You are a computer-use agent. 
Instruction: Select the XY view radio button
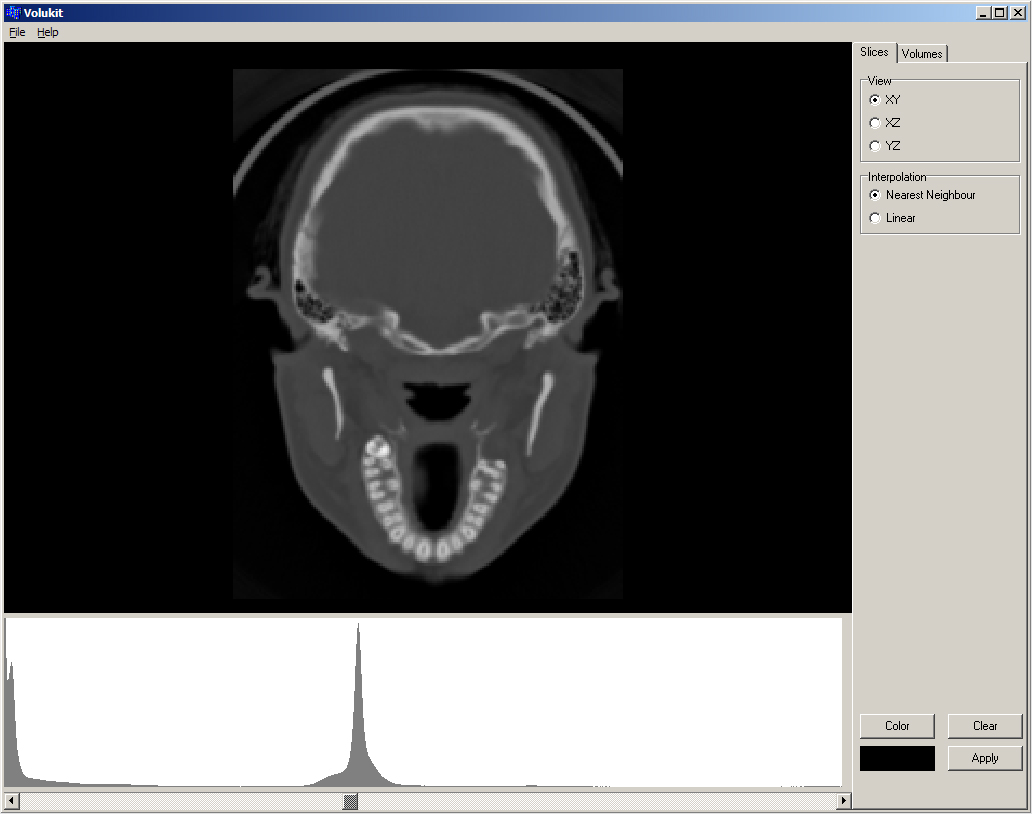875,100
